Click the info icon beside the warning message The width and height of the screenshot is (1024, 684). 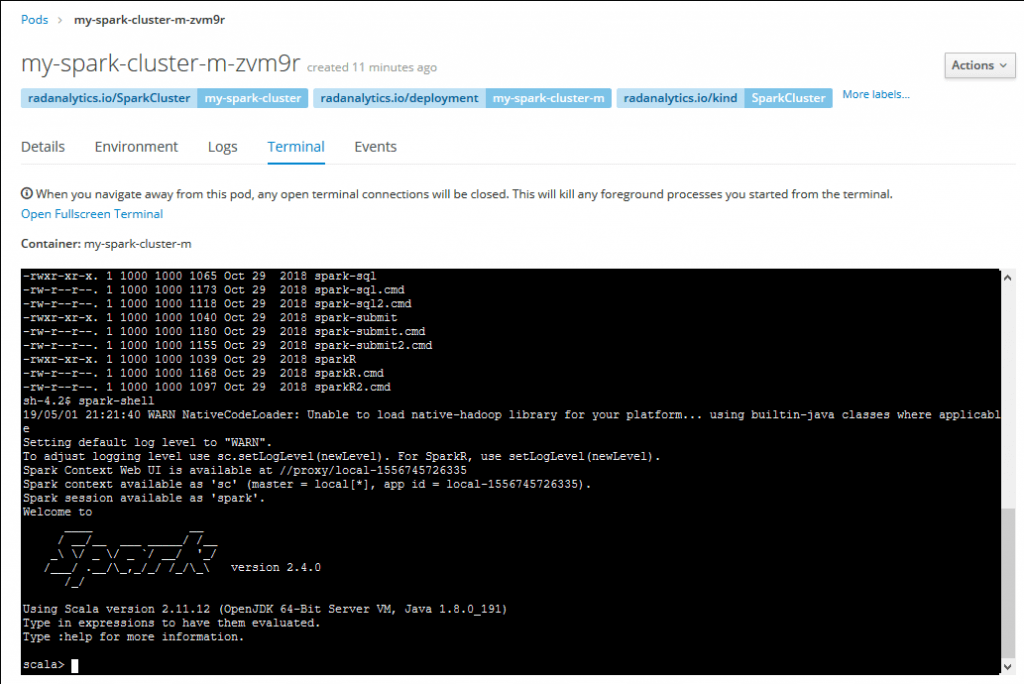pyautogui.click(x=27, y=193)
